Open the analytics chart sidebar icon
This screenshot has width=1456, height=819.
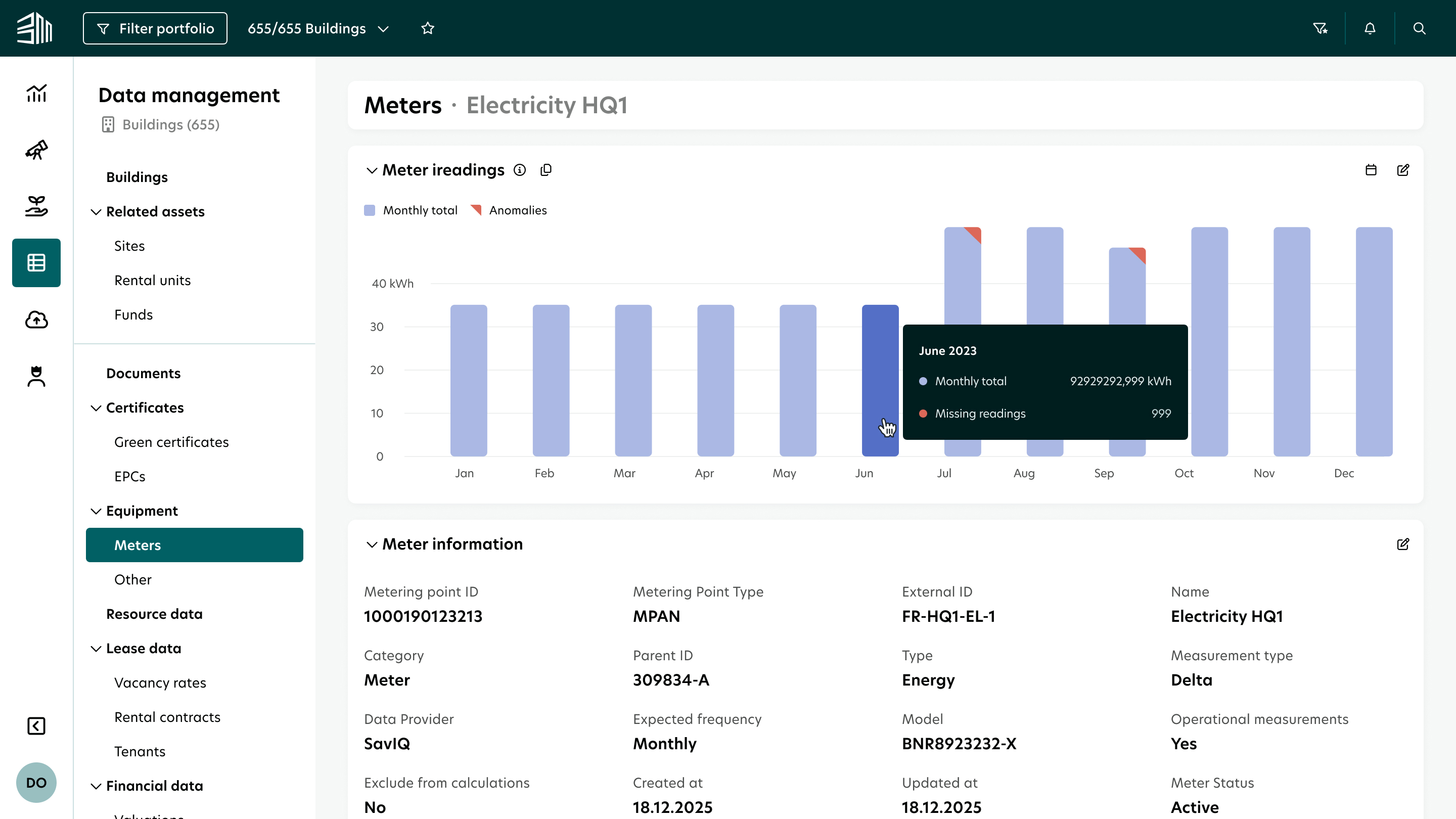pos(36,93)
